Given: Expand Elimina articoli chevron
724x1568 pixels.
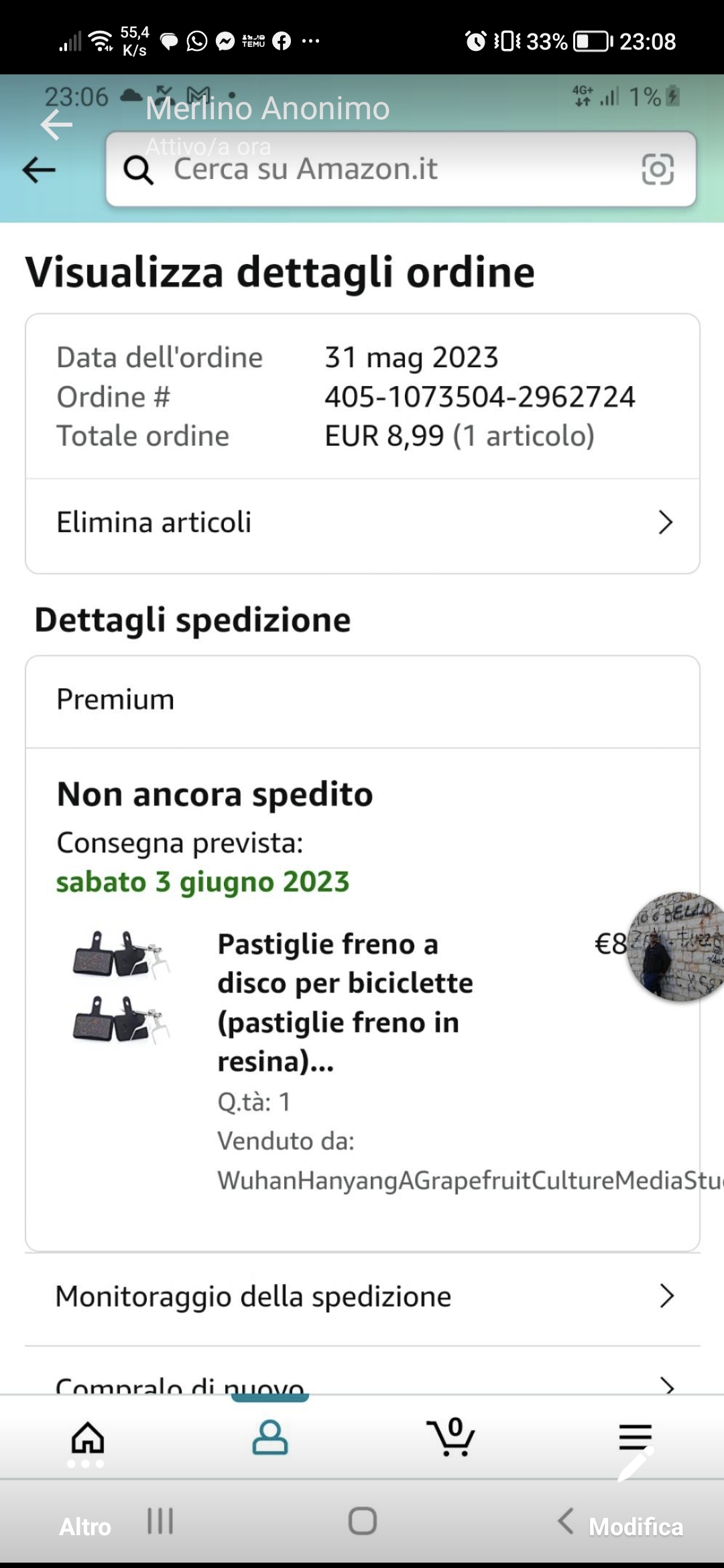Looking at the screenshot, I should coord(665,523).
